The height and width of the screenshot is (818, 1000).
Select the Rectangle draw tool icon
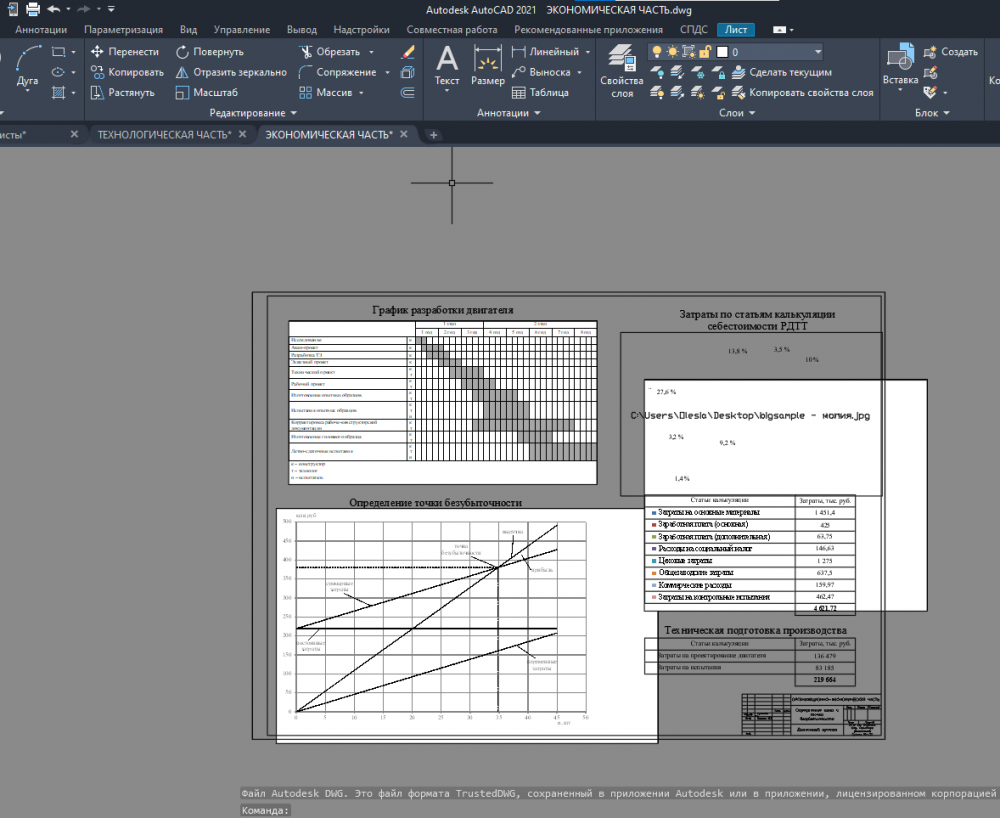pyautogui.click(x=59, y=52)
